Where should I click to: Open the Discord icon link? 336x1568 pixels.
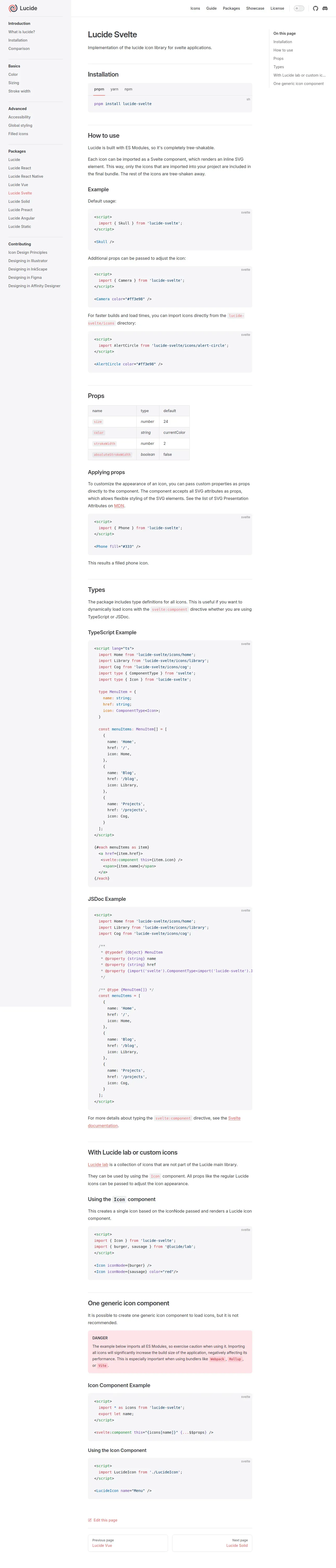325,9
